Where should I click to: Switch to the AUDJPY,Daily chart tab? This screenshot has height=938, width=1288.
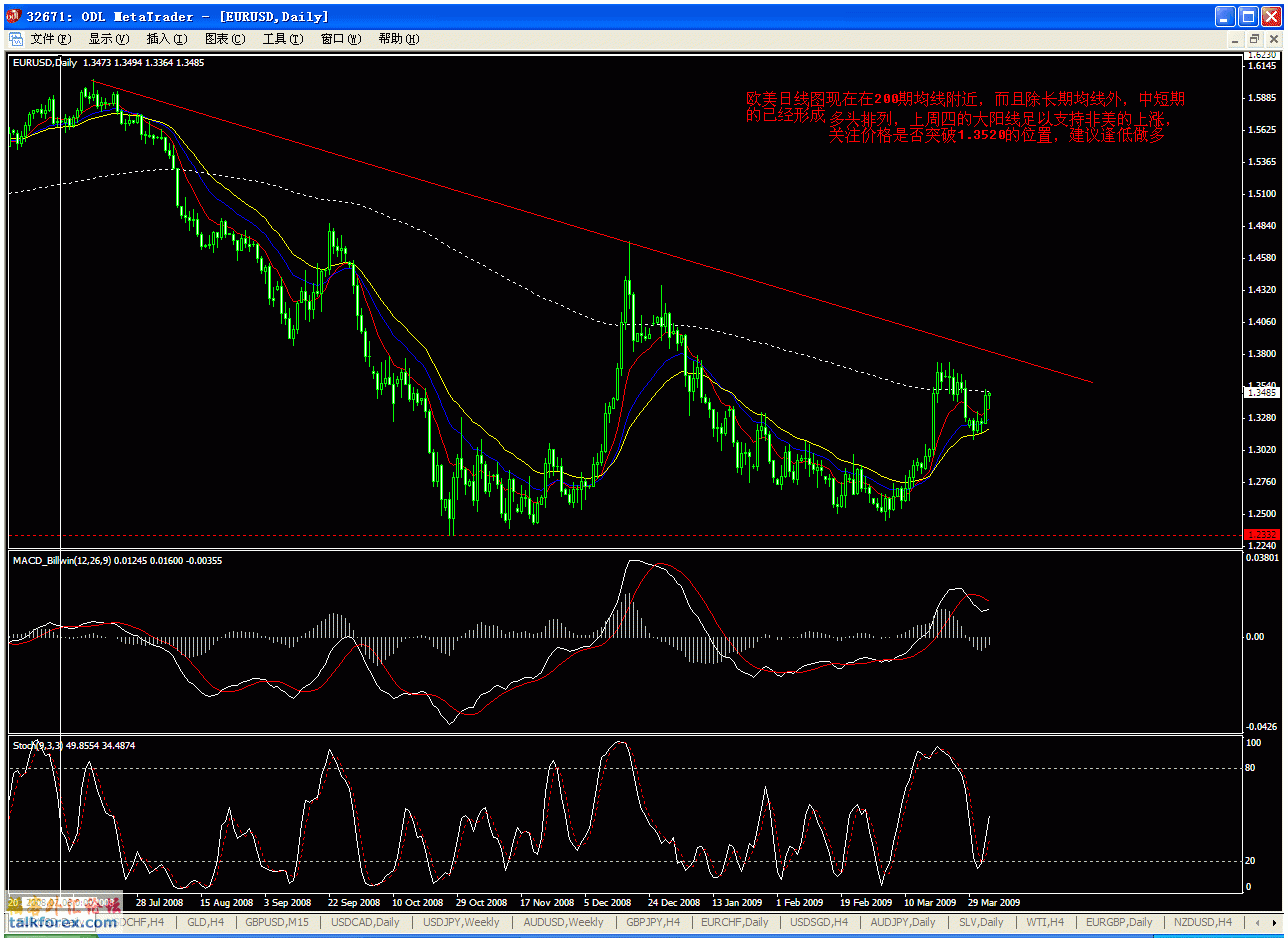click(x=903, y=922)
